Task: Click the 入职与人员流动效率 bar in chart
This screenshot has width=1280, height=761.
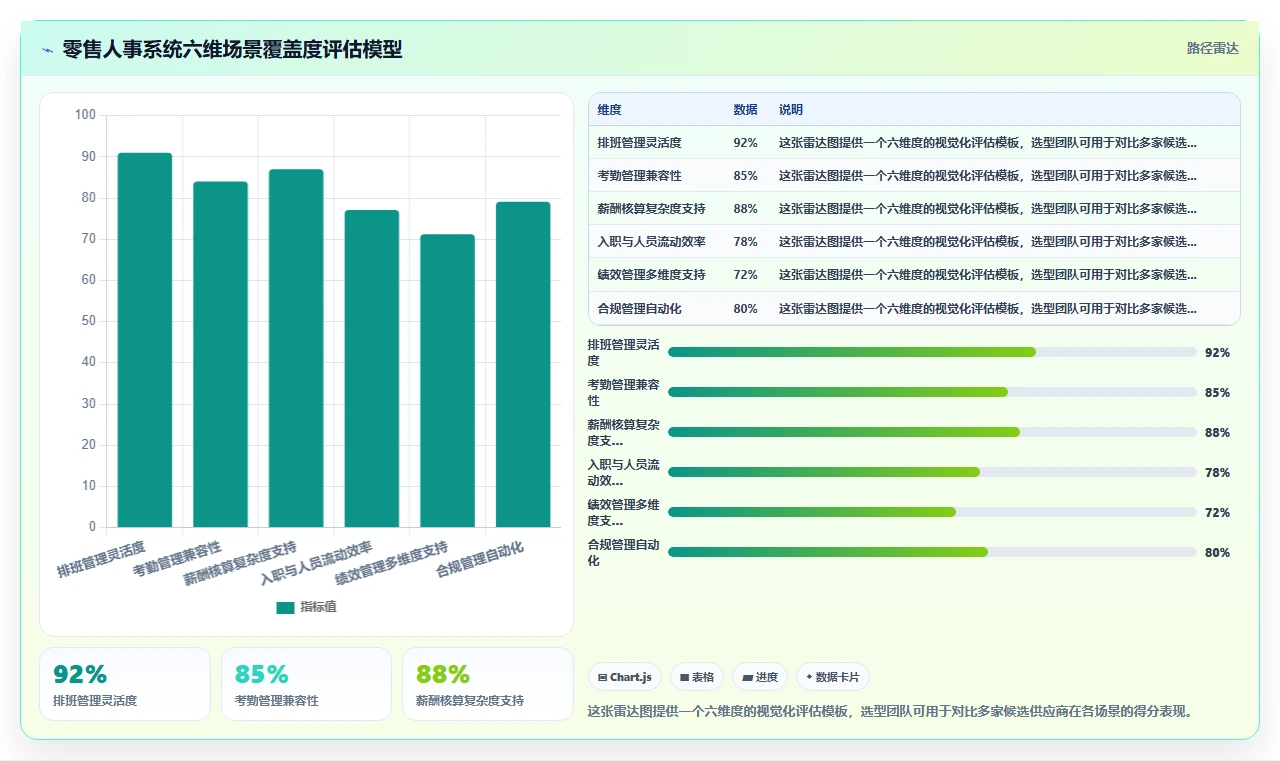Action: tap(372, 369)
